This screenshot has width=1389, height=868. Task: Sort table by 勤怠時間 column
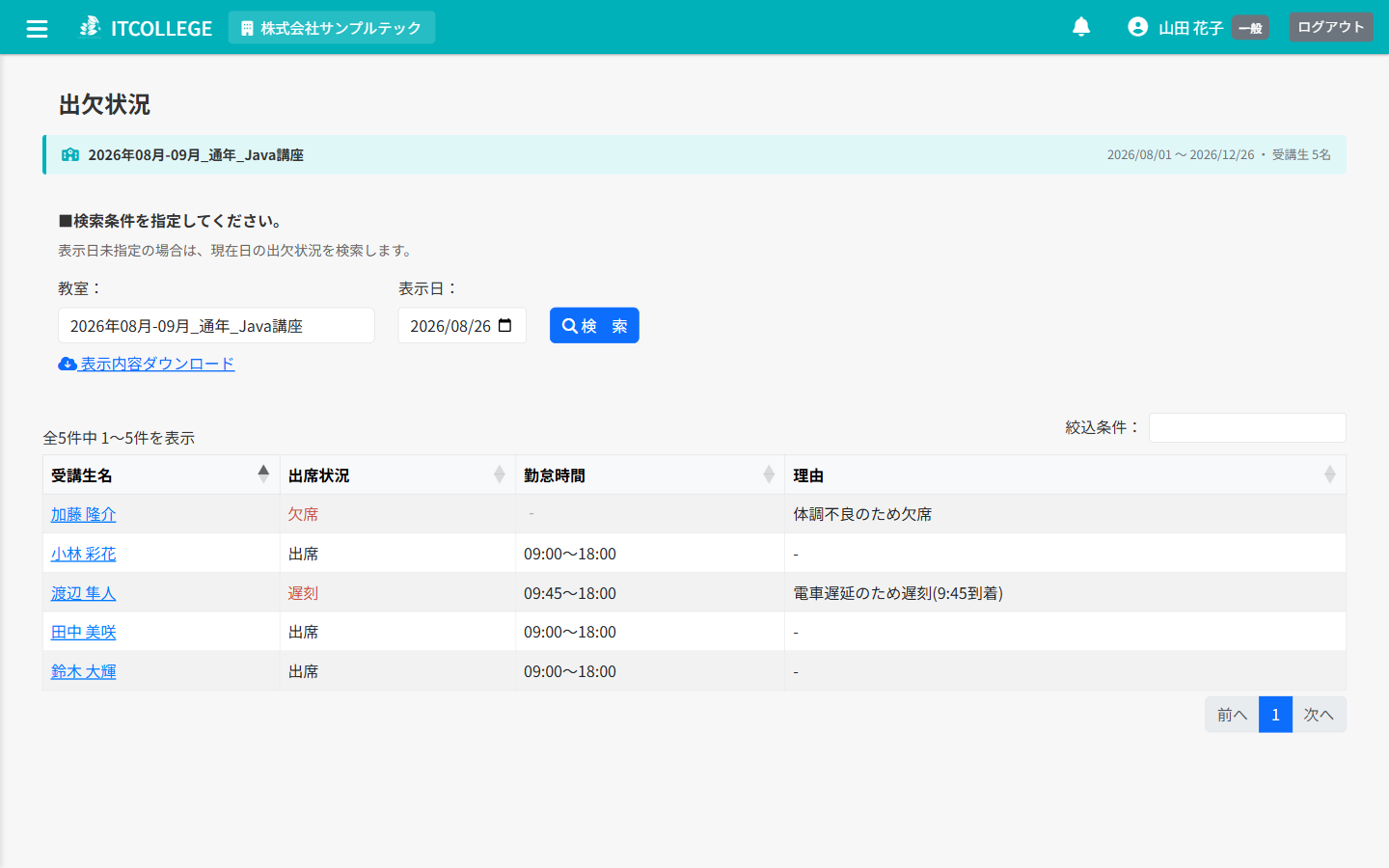[x=650, y=475]
